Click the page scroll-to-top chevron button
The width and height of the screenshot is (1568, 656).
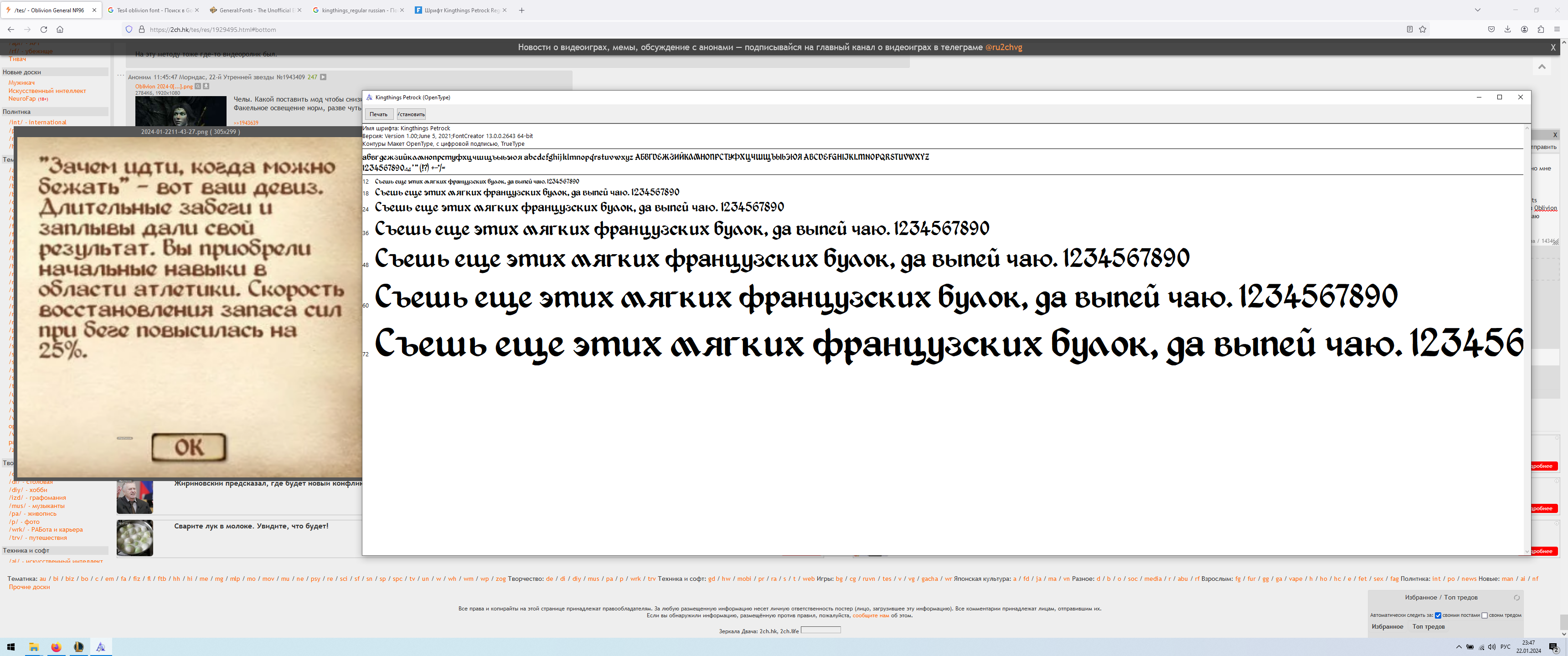[x=1542, y=67]
